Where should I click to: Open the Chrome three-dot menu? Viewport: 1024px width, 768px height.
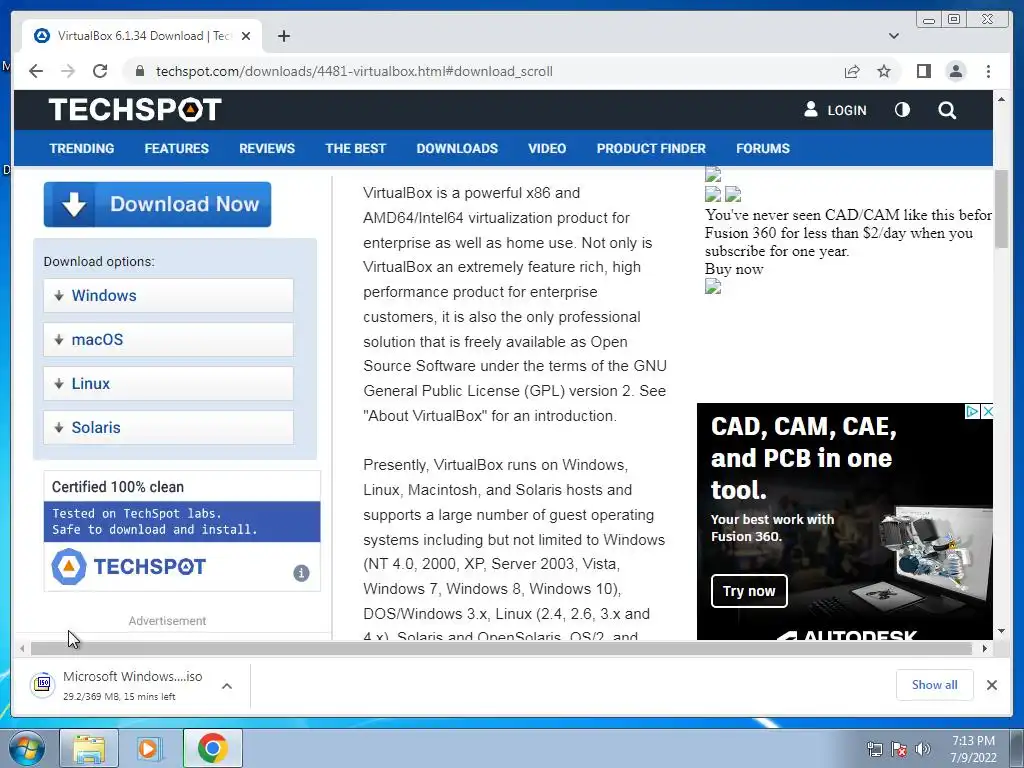[988, 71]
